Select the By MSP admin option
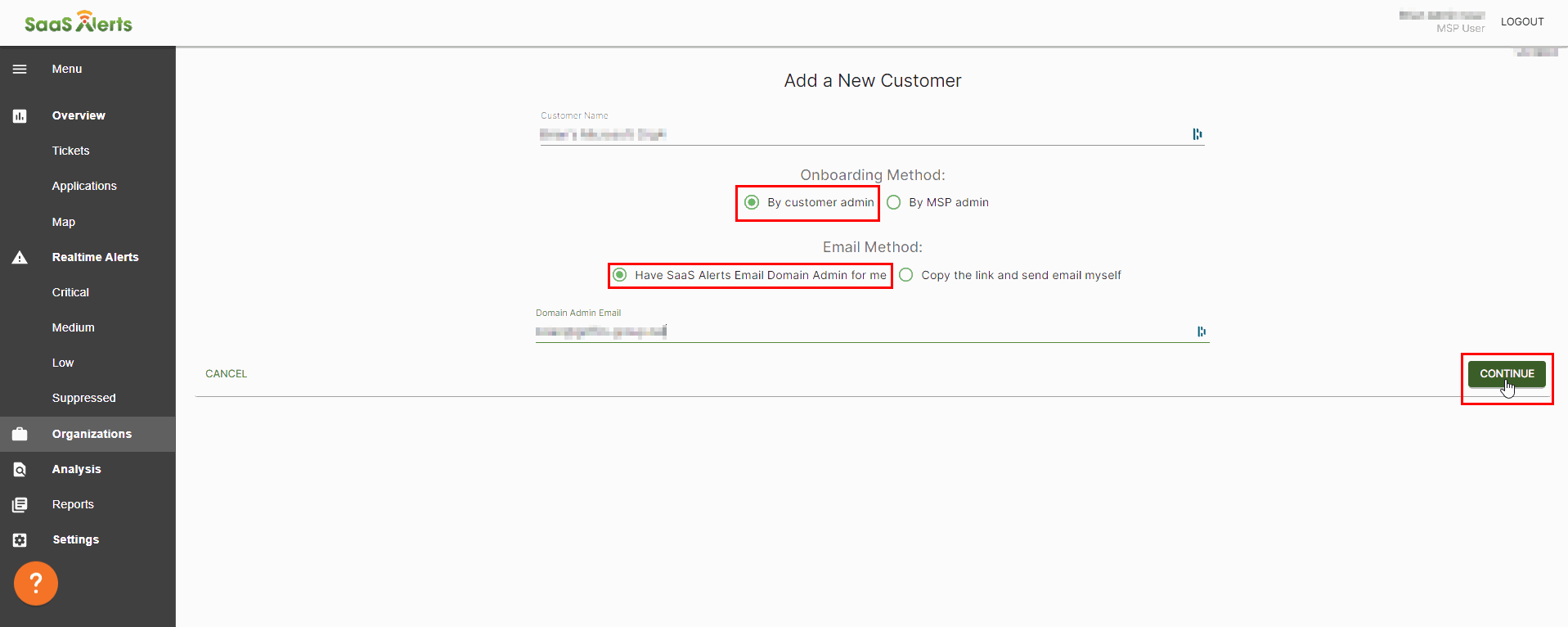The height and width of the screenshot is (627, 1568). [x=894, y=202]
